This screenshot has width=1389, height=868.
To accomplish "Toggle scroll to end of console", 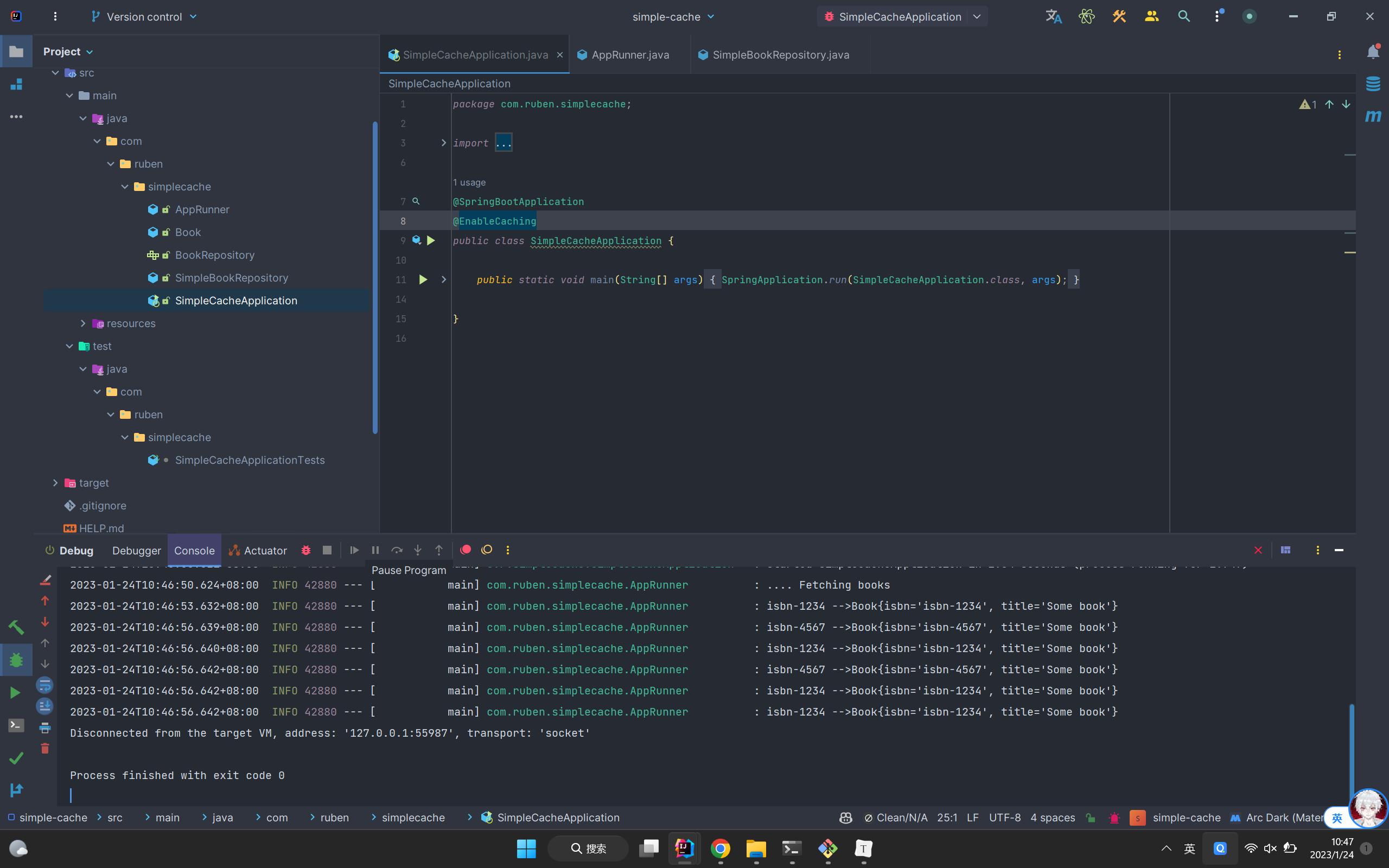I will (x=45, y=706).
